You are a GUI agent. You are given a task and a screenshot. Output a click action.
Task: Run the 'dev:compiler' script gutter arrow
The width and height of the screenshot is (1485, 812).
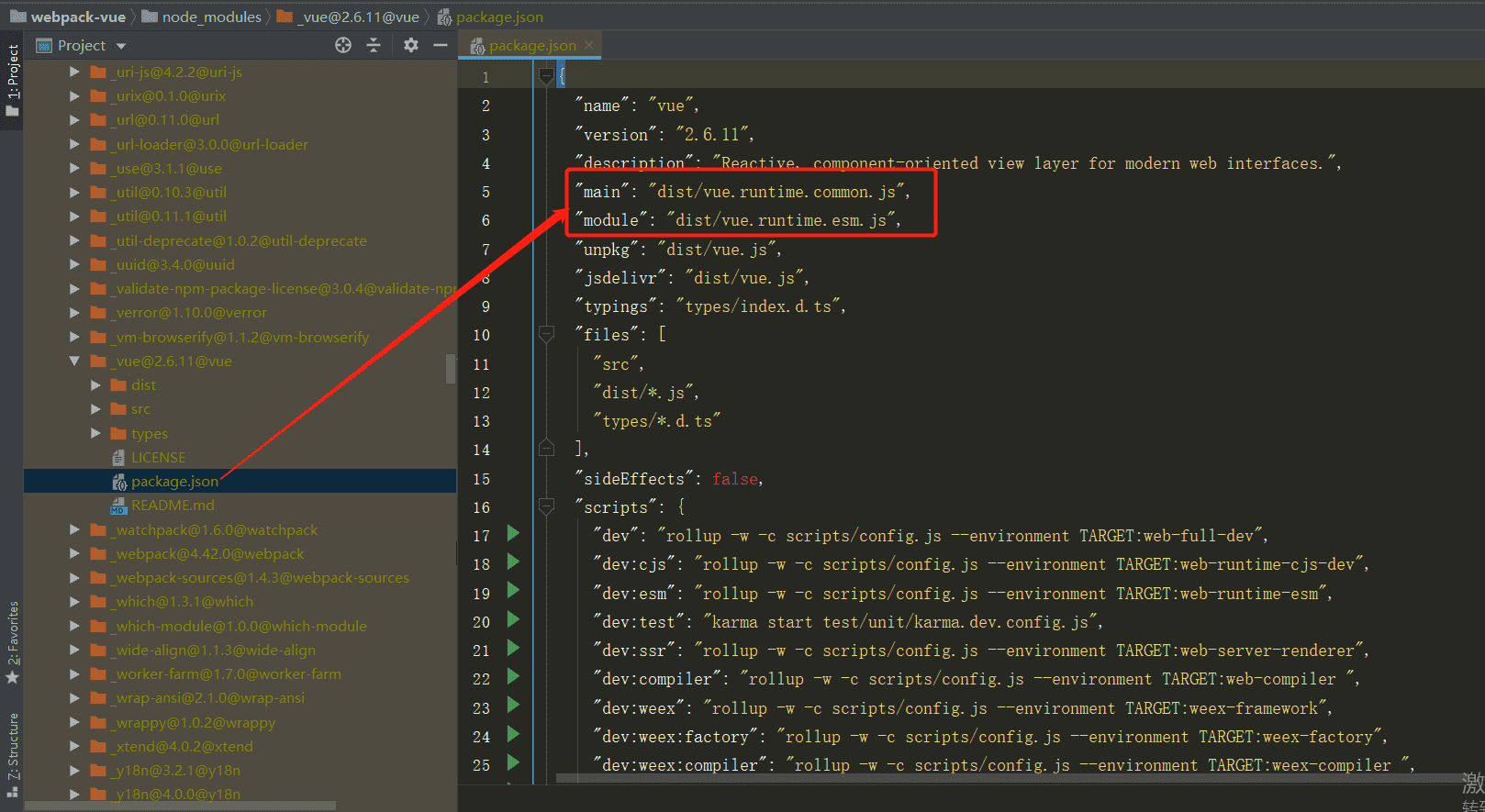coord(513,676)
